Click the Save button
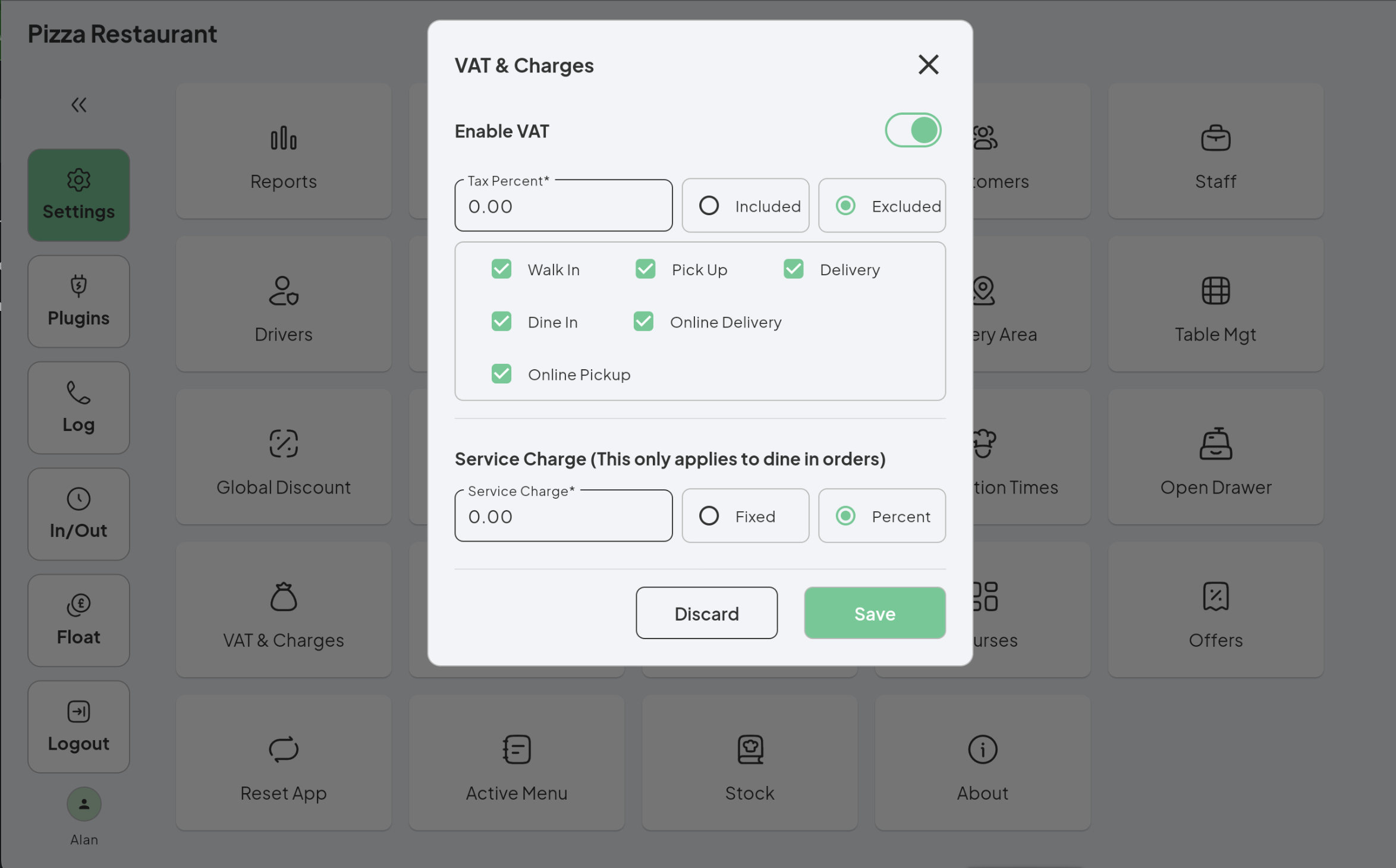This screenshot has height=868, width=1396. (874, 612)
